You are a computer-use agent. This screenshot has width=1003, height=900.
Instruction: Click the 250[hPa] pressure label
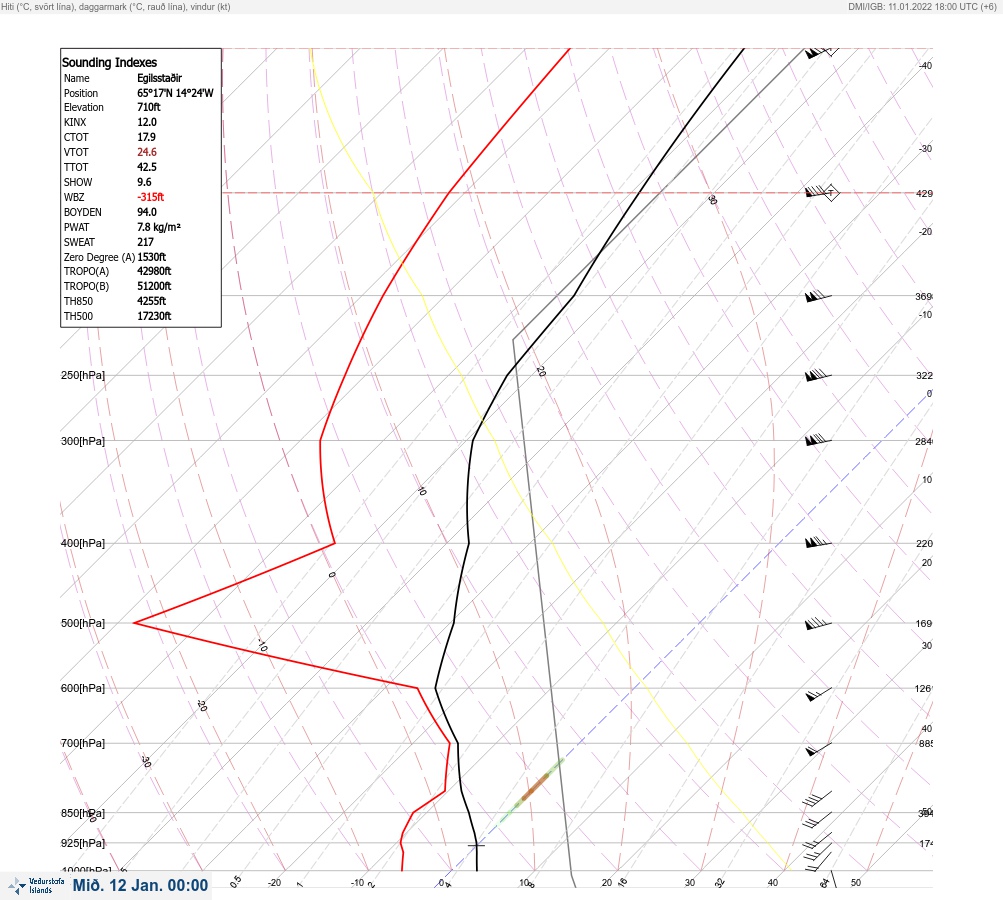point(83,375)
